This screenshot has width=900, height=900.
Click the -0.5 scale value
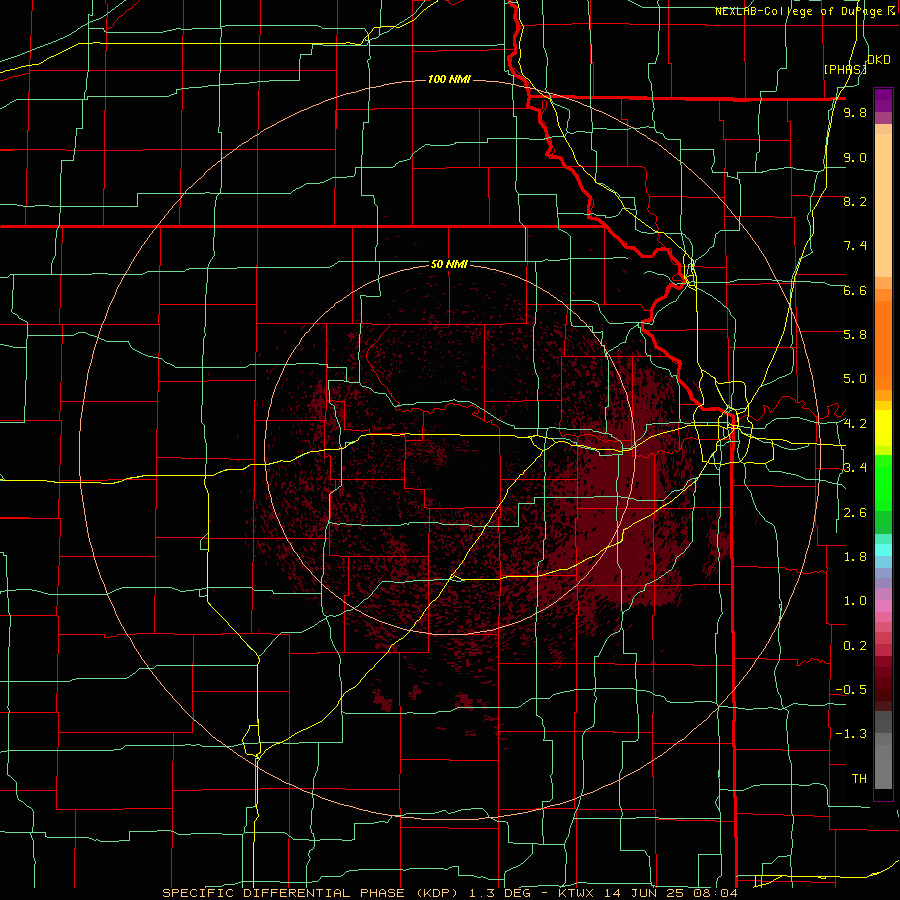point(851,689)
